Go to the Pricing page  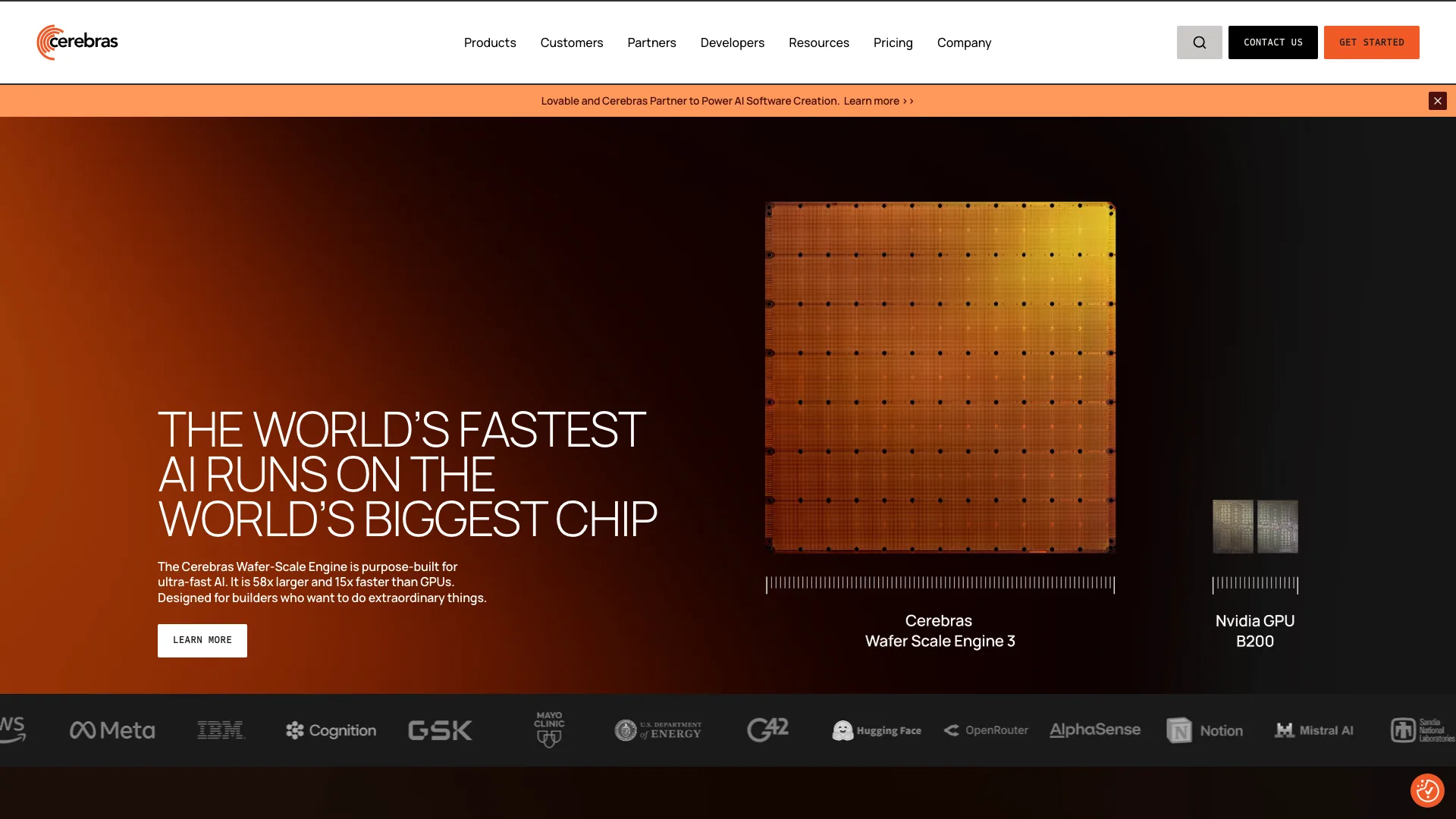893,42
